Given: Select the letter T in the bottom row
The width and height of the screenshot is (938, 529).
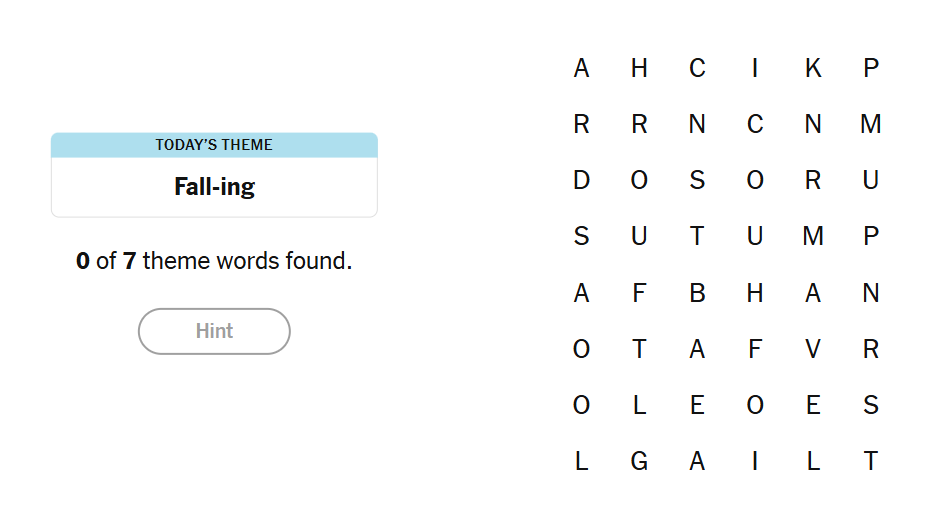Looking at the screenshot, I should (871, 461).
